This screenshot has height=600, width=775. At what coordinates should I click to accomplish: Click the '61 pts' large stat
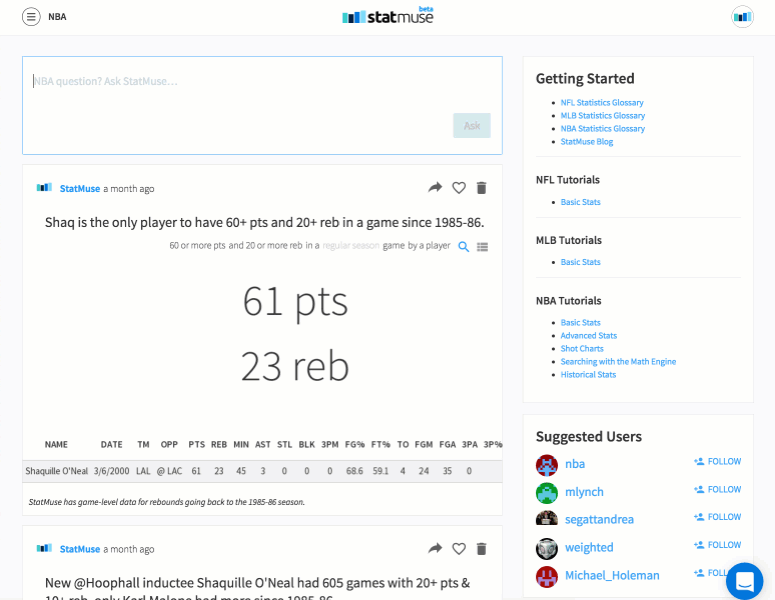point(295,301)
